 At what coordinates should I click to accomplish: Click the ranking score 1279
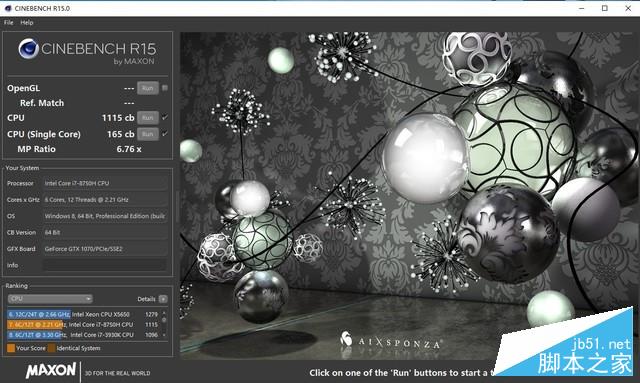click(x=151, y=314)
